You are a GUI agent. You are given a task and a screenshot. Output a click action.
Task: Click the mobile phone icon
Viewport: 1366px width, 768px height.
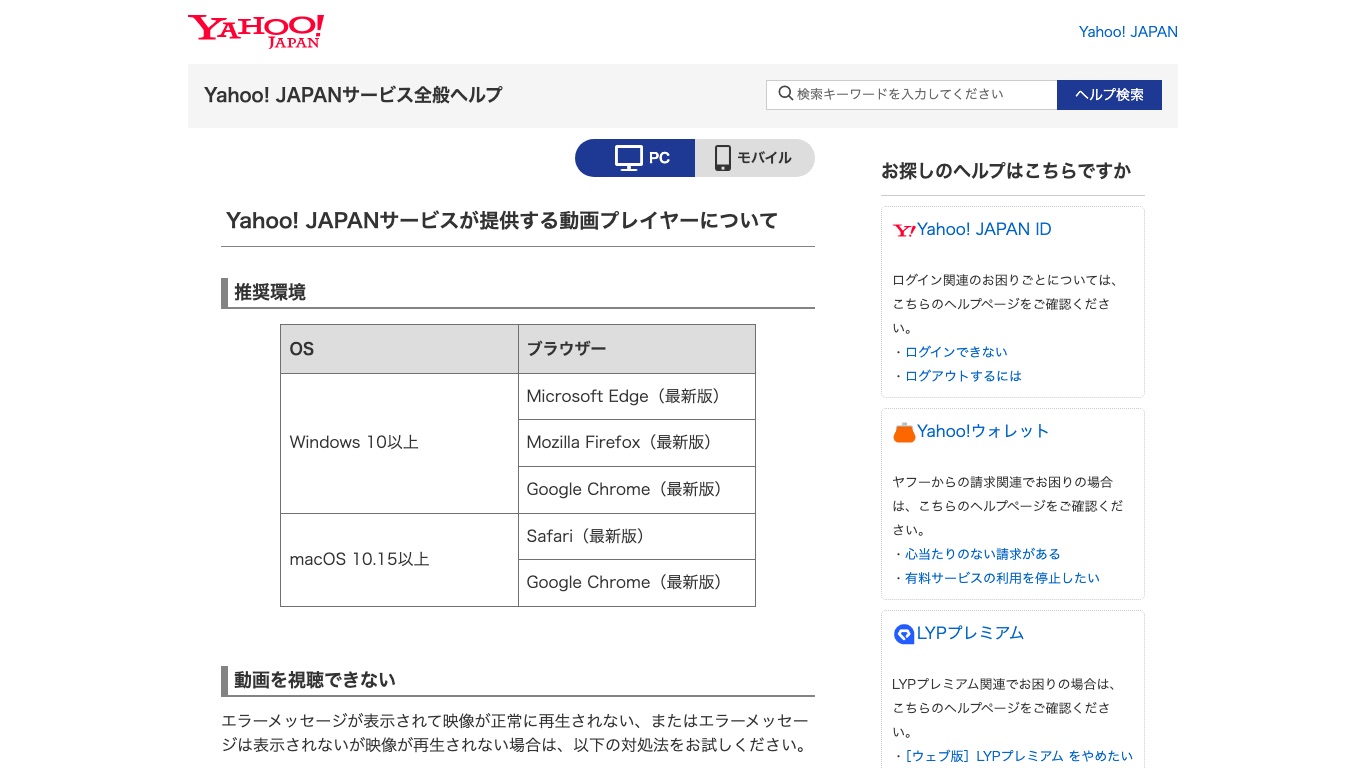[722, 158]
